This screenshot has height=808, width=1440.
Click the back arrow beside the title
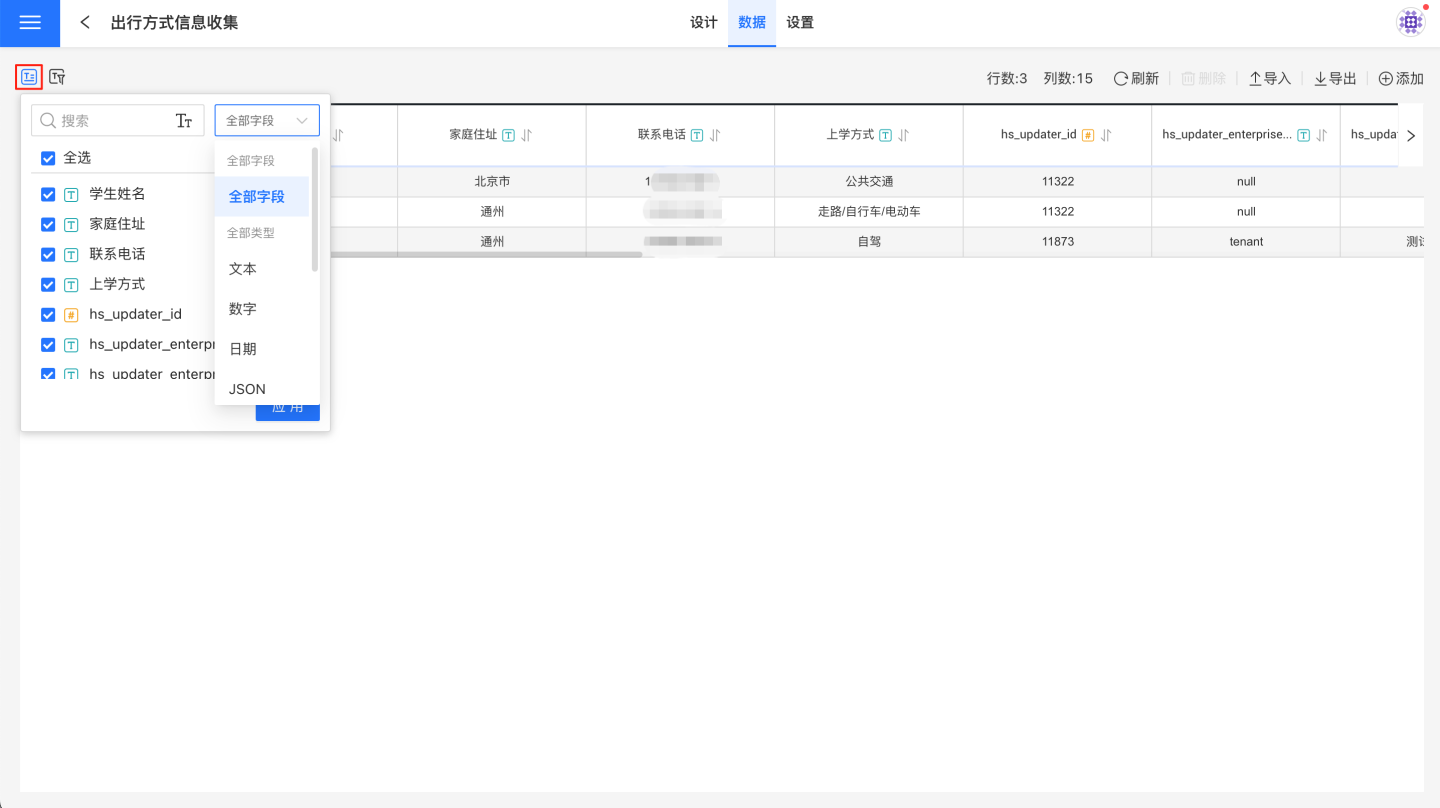[x=85, y=23]
